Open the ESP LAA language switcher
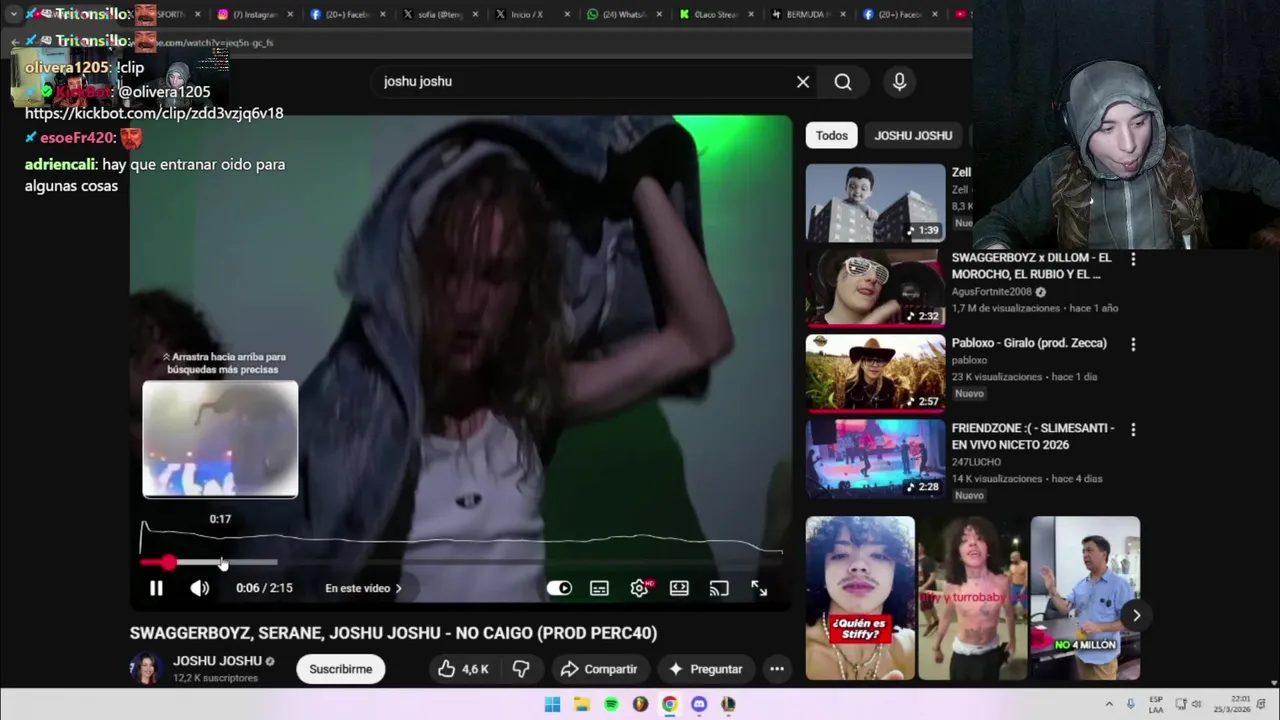The width and height of the screenshot is (1280, 720). coord(1156,705)
